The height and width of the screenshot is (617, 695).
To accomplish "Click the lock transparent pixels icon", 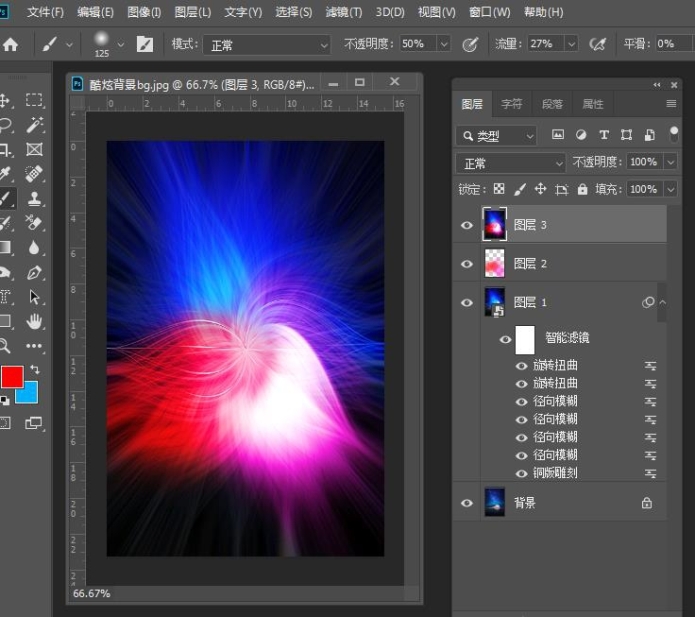I will tap(499, 189).
